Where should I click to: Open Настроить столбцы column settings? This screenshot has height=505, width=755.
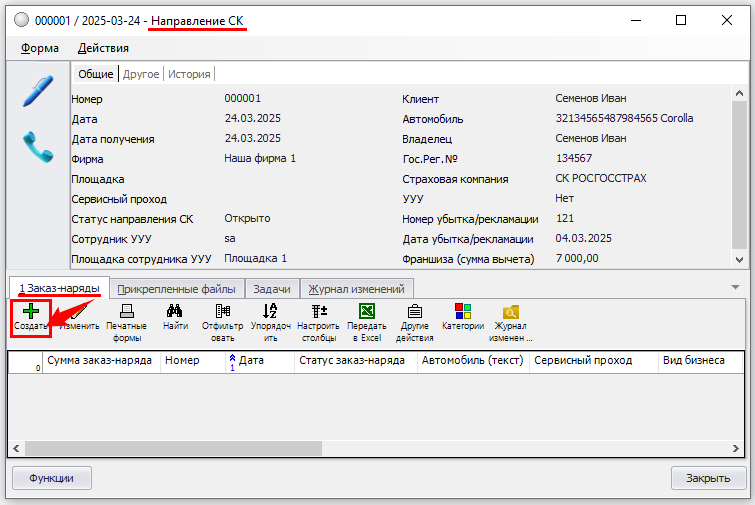[x=319, y=318]
